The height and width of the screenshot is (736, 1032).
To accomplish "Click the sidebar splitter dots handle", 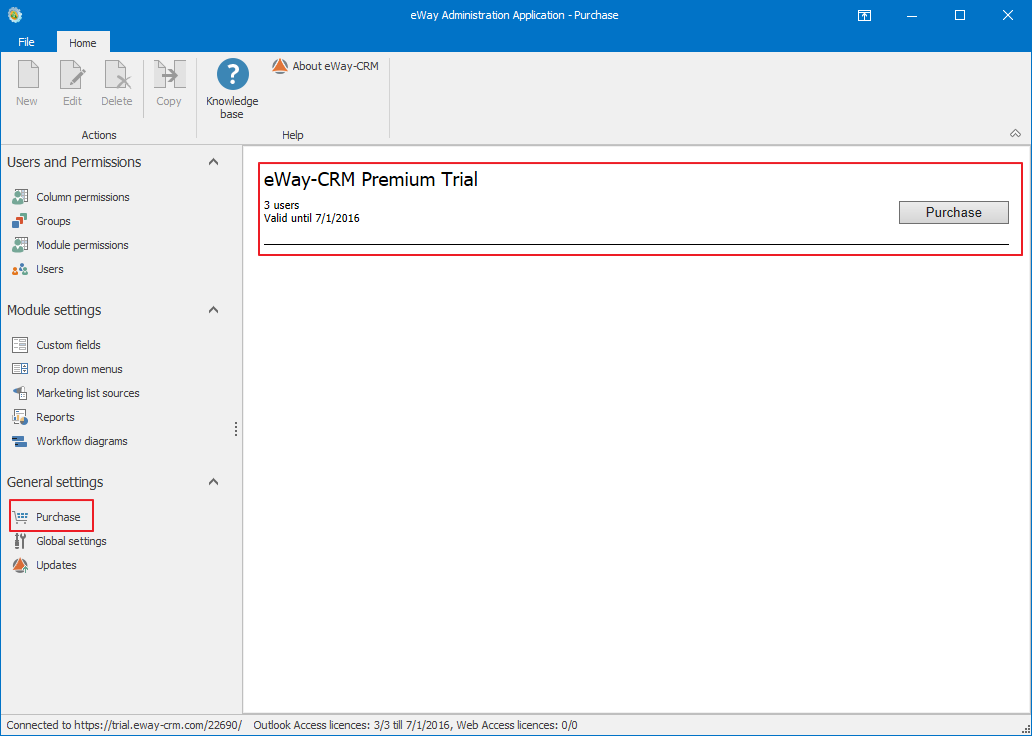I will tap(236, 429).
